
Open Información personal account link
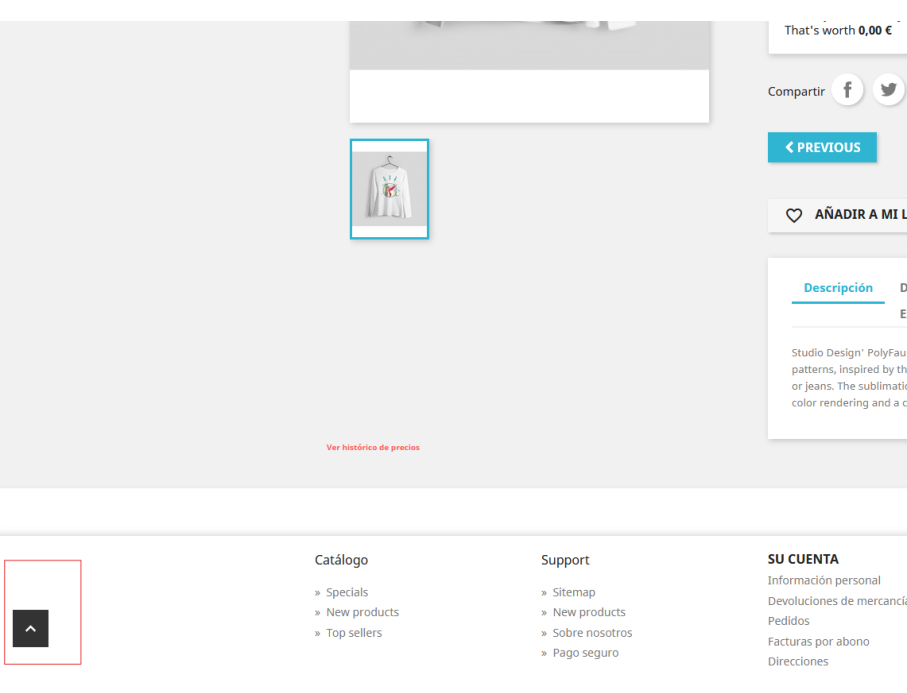(x=824, y=580)
